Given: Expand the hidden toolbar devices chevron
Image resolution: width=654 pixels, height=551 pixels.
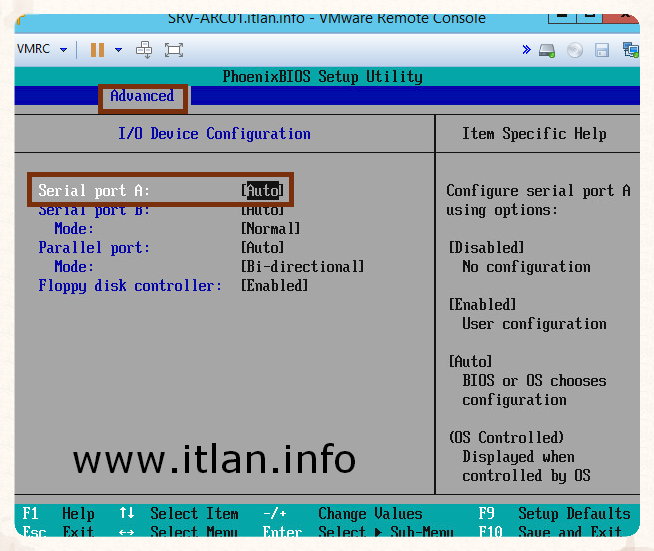Looking at the screenshot, I should 526,49.
